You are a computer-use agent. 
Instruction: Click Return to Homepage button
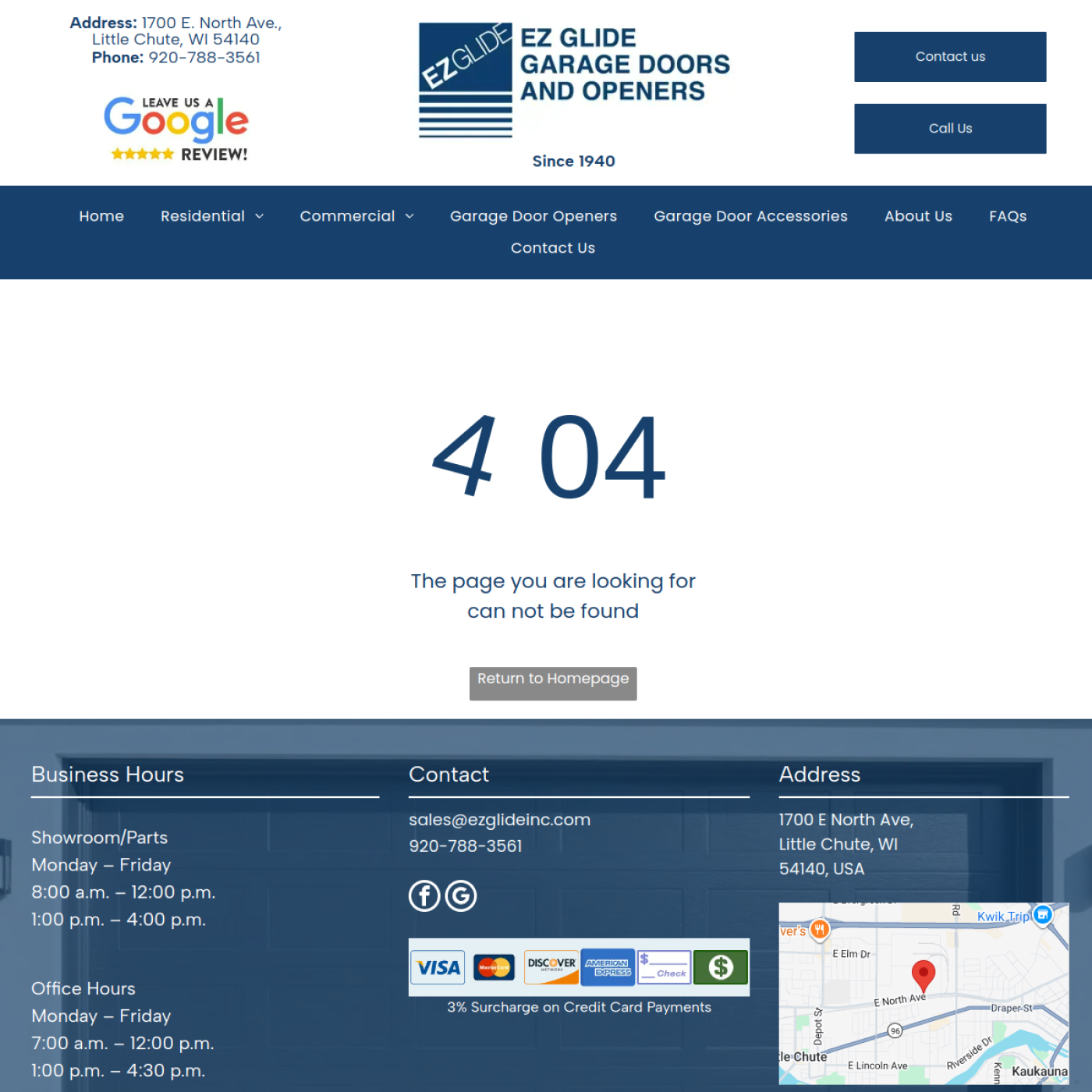(x=553, y=683)
